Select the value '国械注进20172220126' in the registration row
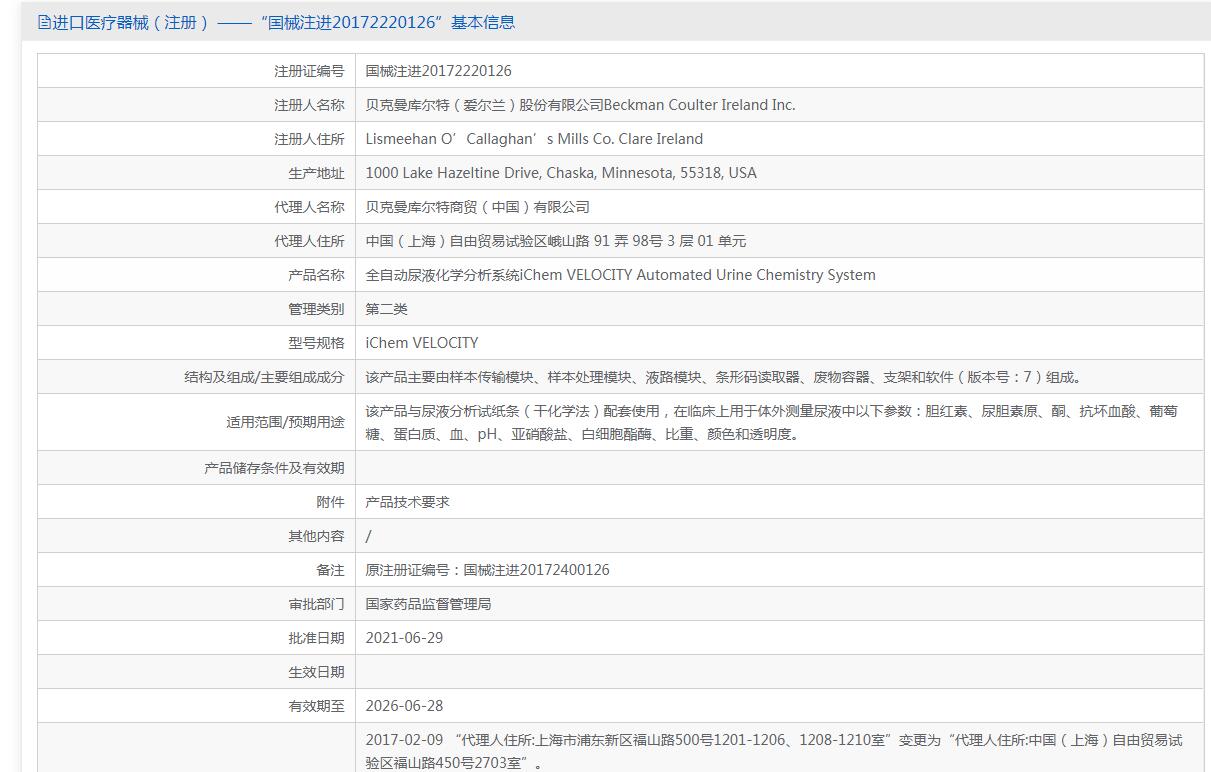Screen dimensions: 1211x772 (438, 71)
